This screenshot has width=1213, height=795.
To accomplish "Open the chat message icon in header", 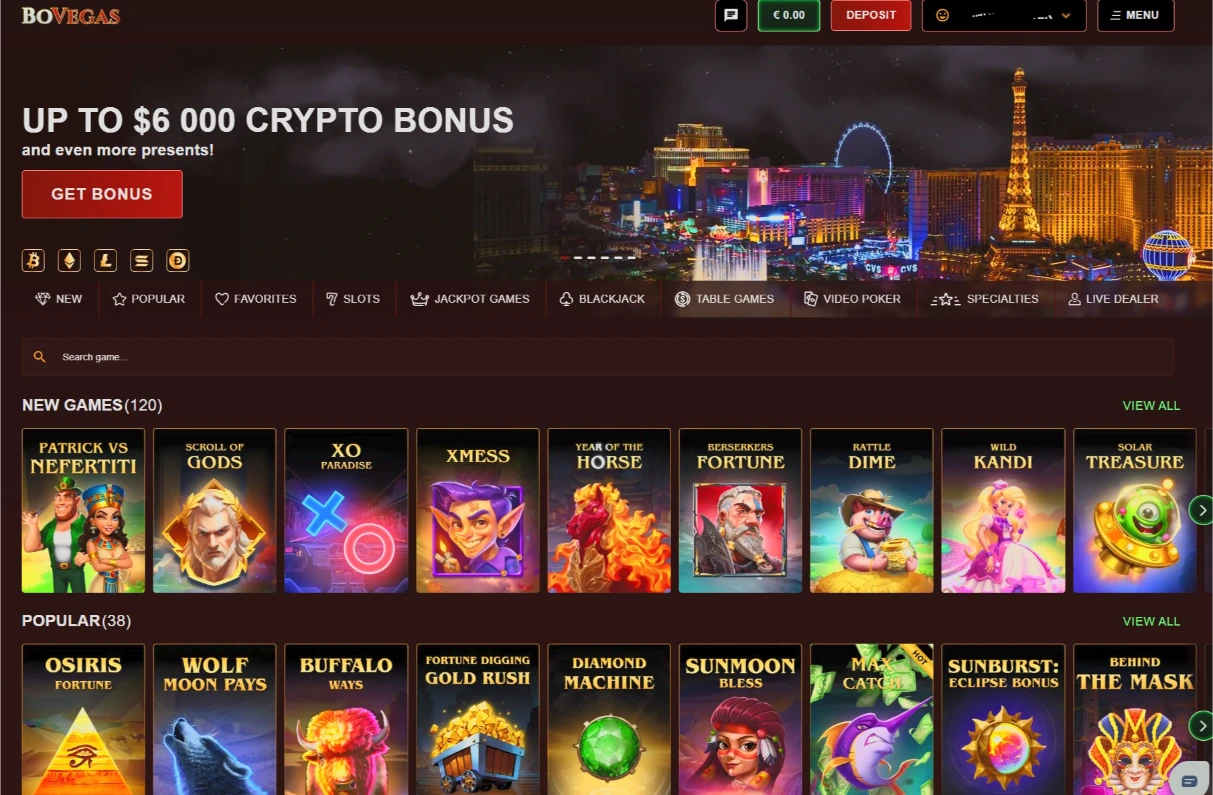I will tap(731, 15).
